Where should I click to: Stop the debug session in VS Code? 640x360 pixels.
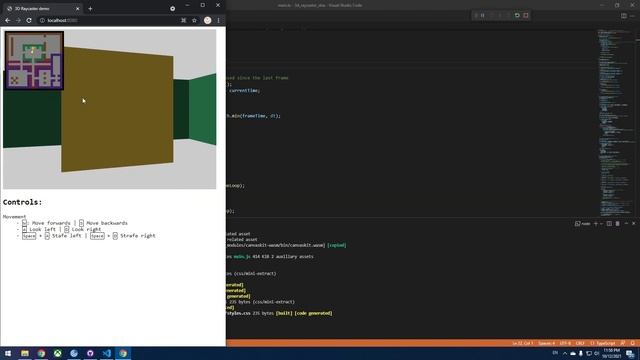526,15
